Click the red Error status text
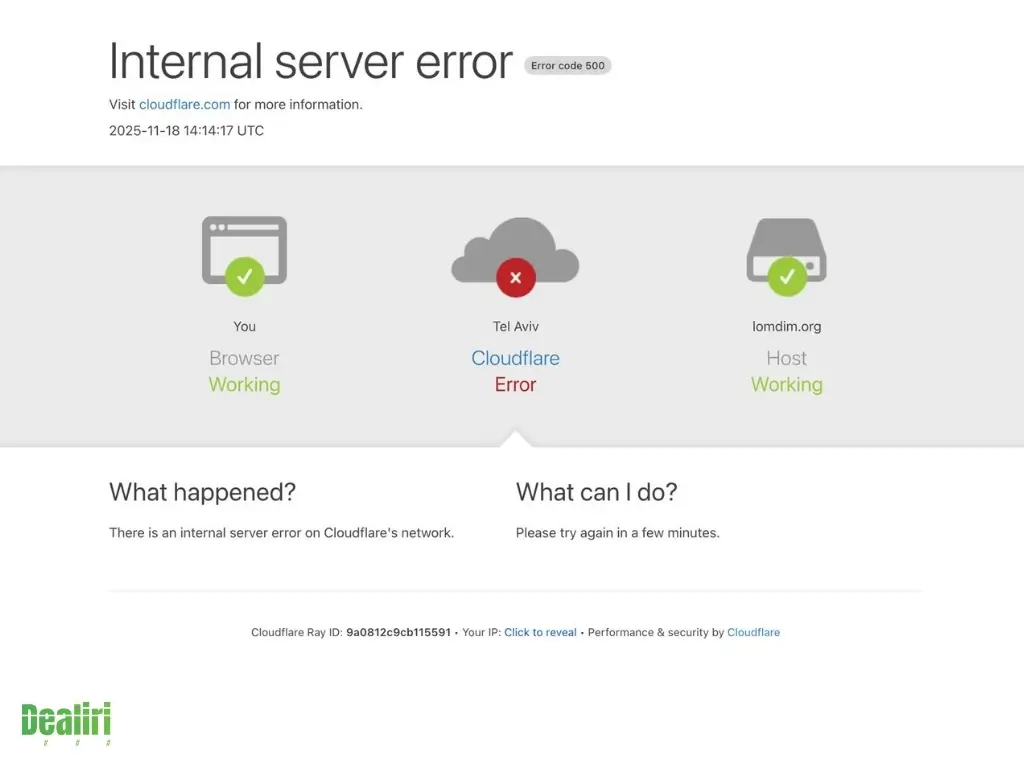This screenshot has height=768, width=1024. [515, 385]
